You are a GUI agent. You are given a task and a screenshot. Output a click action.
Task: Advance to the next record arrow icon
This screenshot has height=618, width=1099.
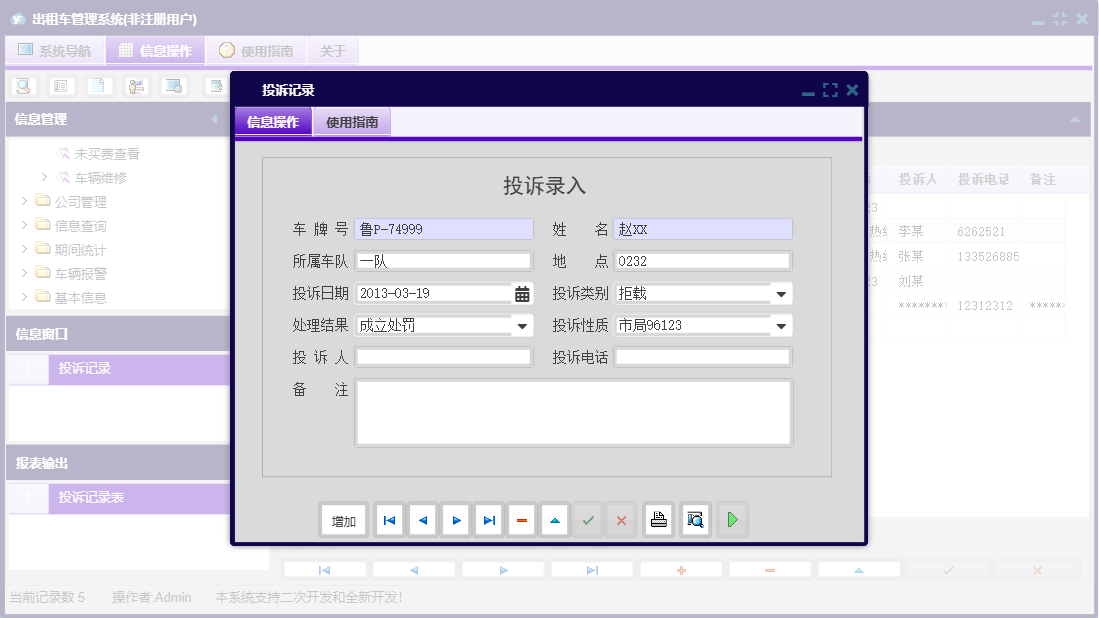[455, 519]
